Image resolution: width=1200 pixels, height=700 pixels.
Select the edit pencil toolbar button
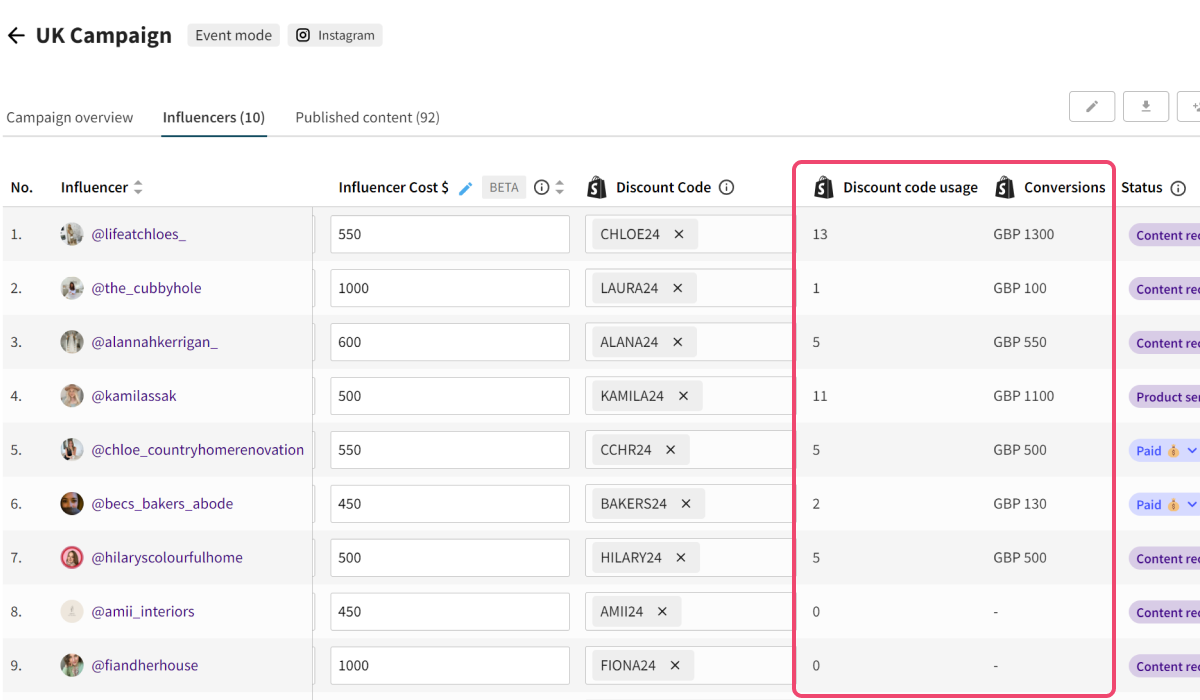tap(1091, 106)
